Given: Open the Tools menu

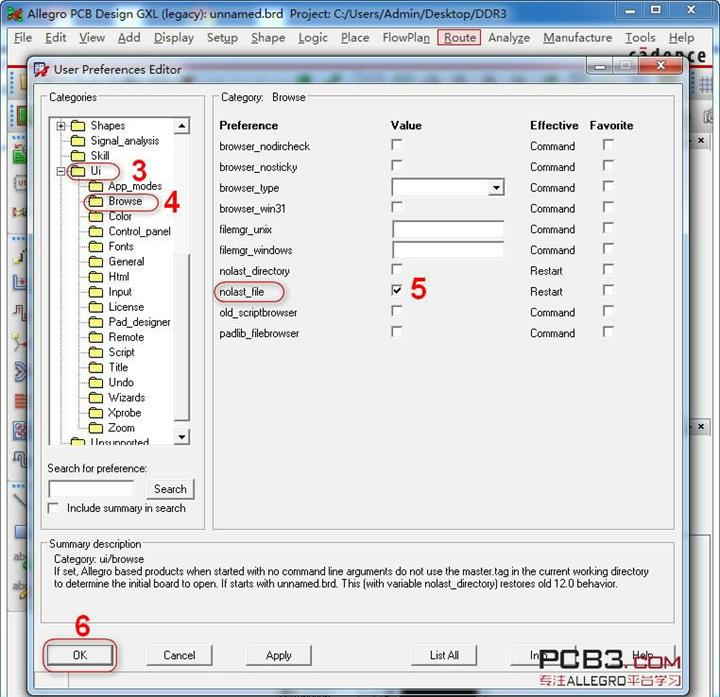Looking at the screenshot, I should [x=640, y=38].
